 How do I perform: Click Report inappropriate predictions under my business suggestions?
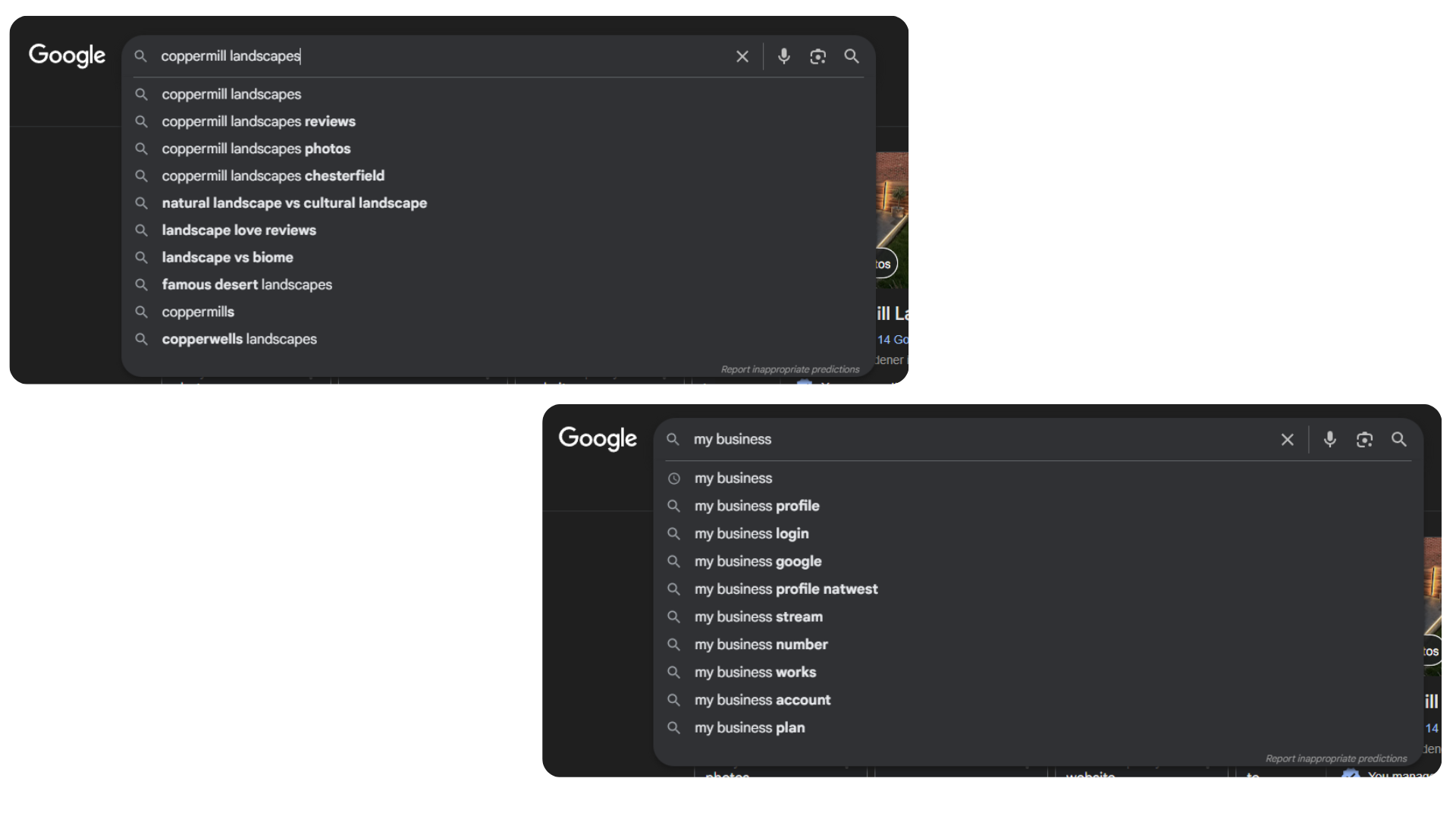click(x=1335, y=758)
